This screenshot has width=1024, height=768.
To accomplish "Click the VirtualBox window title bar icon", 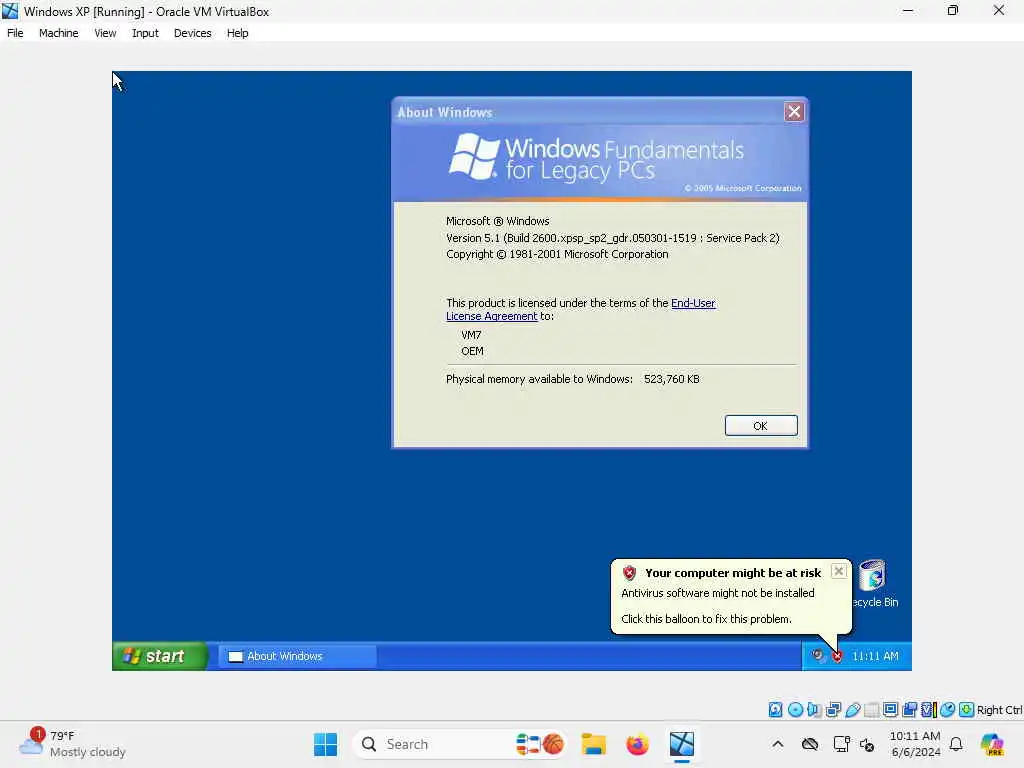I will point(10,11).
